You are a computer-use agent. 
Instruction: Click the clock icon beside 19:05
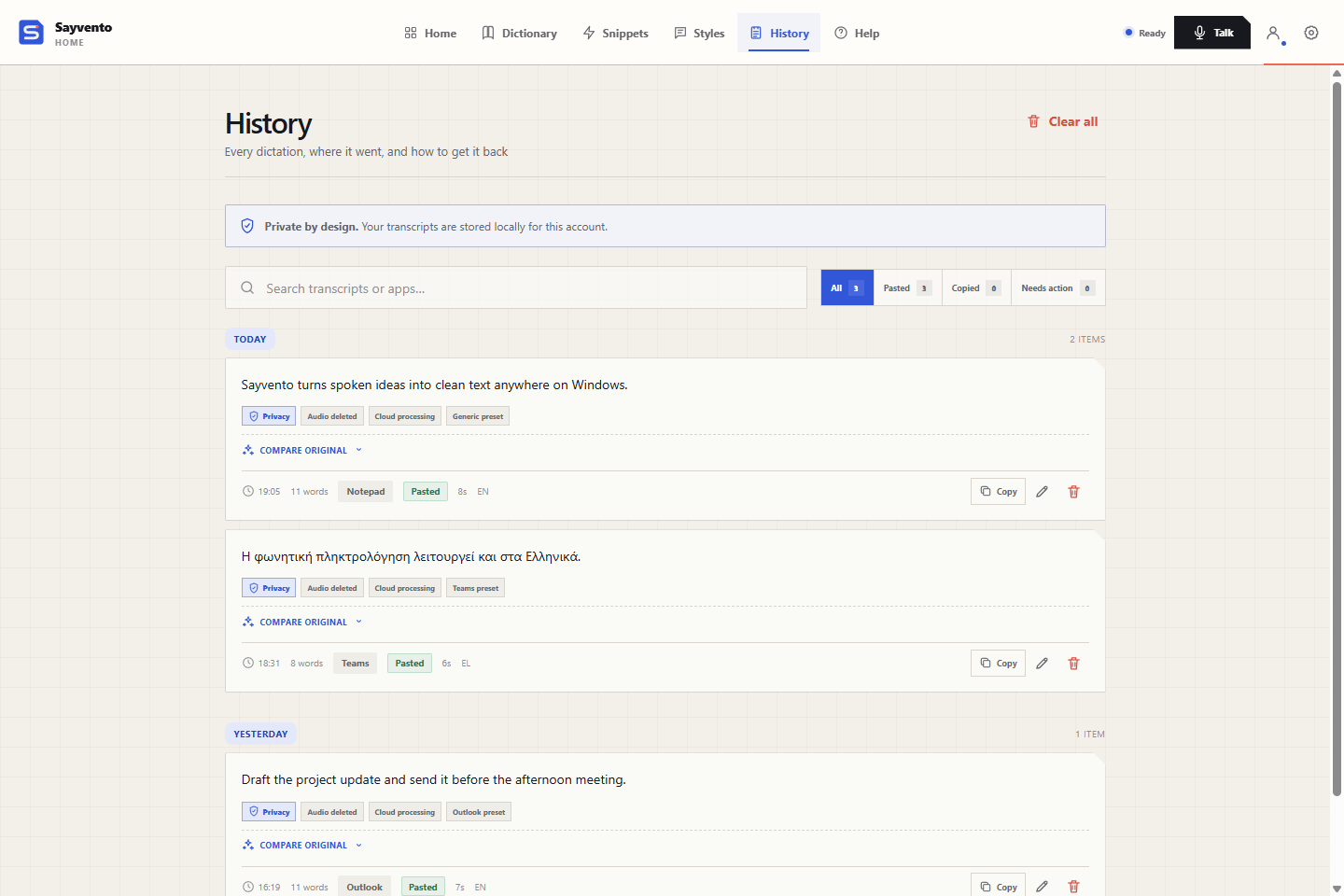[248, 491]
